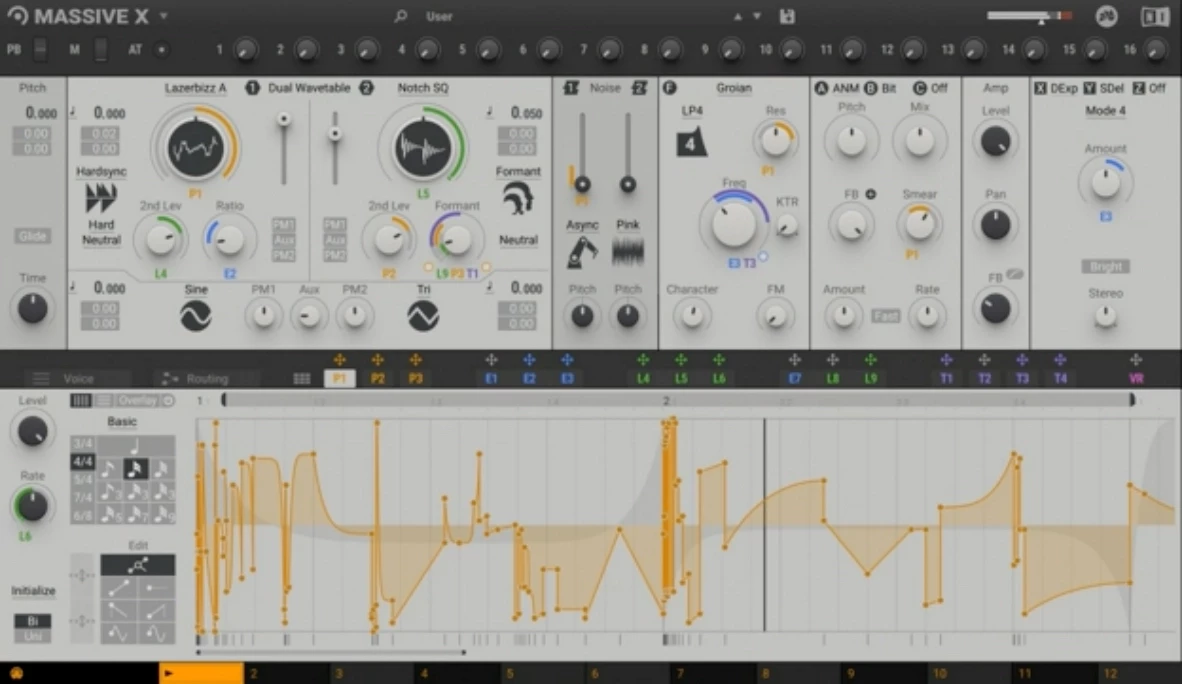Click the Pink noise waveform icon
This screenshot has width=1182, height=684.
coord(627,252)
